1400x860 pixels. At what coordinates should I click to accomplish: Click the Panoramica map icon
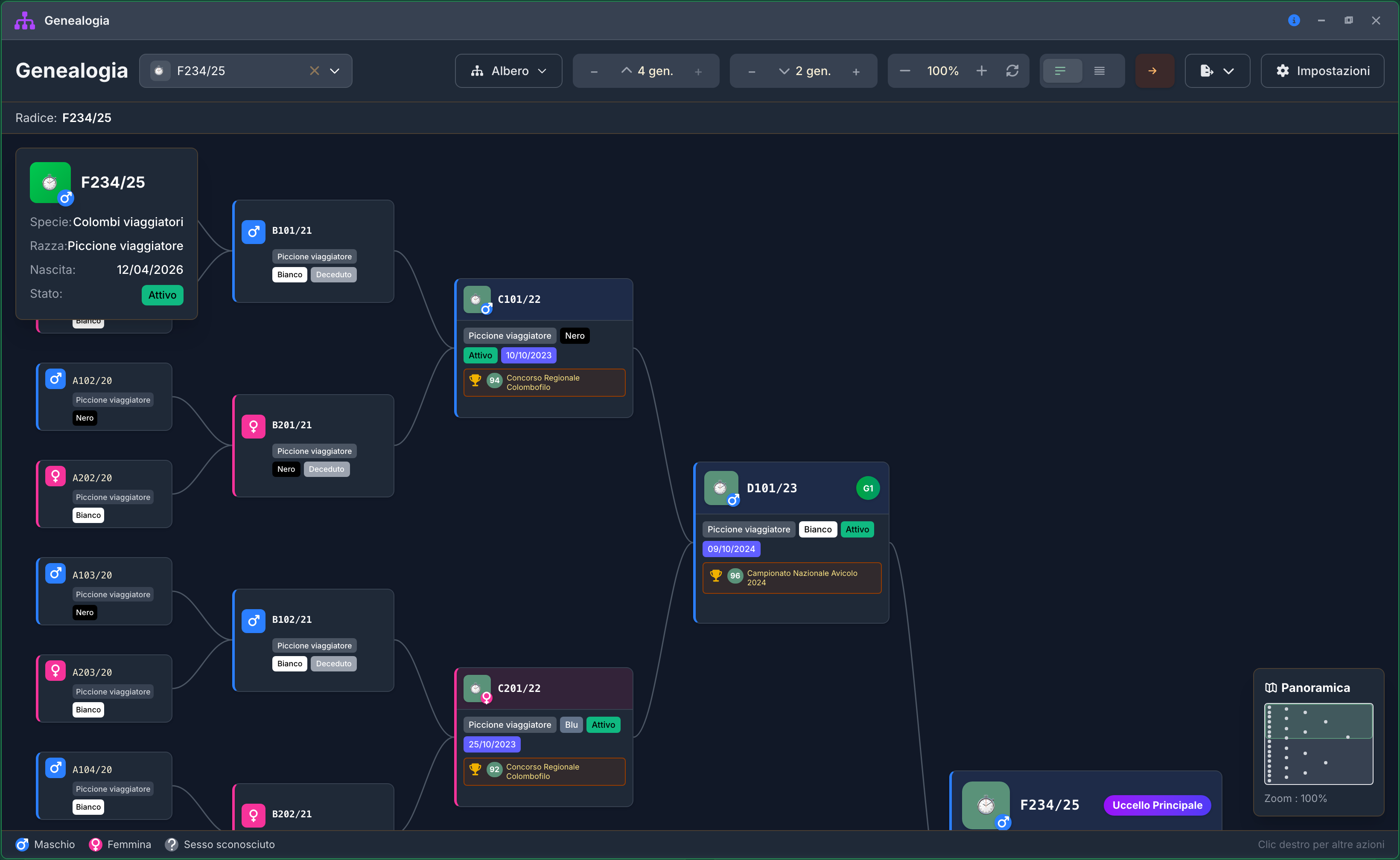(1270, 688)
